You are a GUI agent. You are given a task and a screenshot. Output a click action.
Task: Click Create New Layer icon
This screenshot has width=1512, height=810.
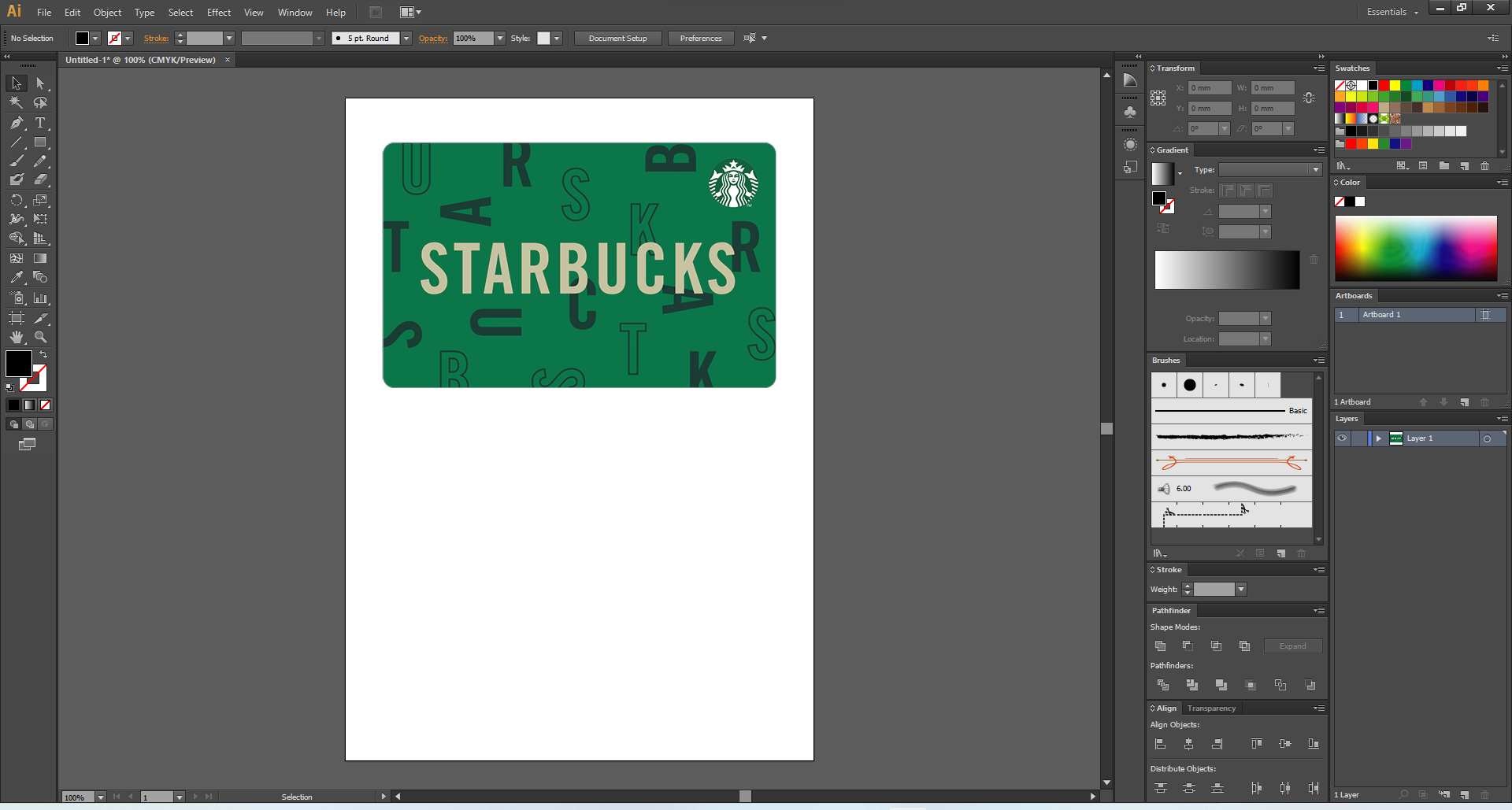coord(1465,795)
